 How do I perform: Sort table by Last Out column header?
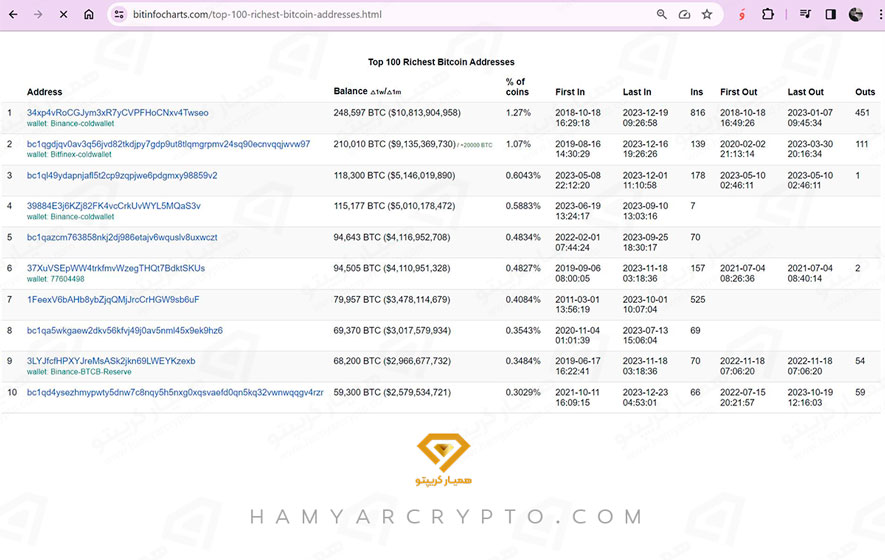(x=805, y=92)
